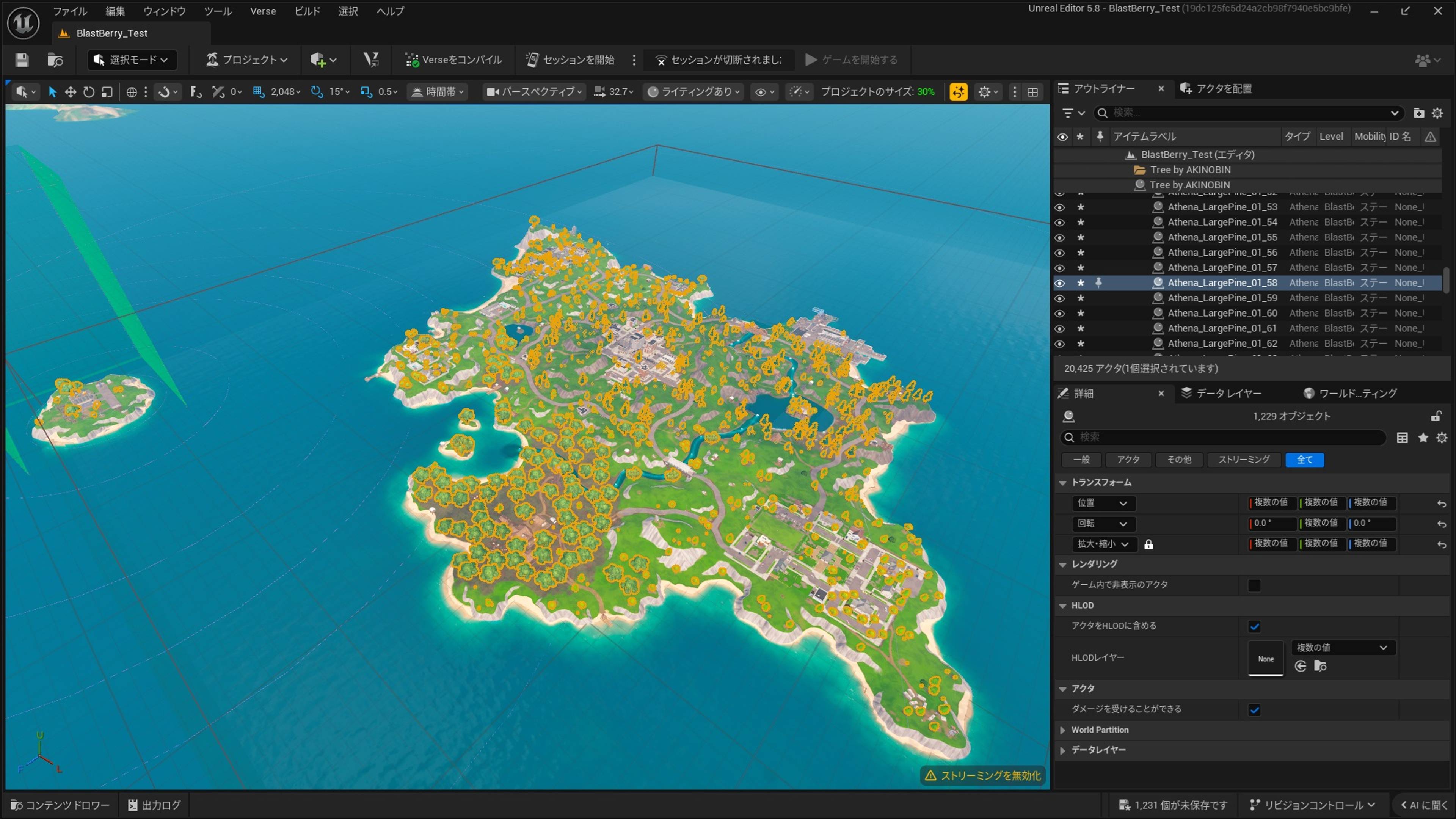Viewport: 1456px width, 819px height.
Task: Open the ファイル menu
Action: (70, 11)
